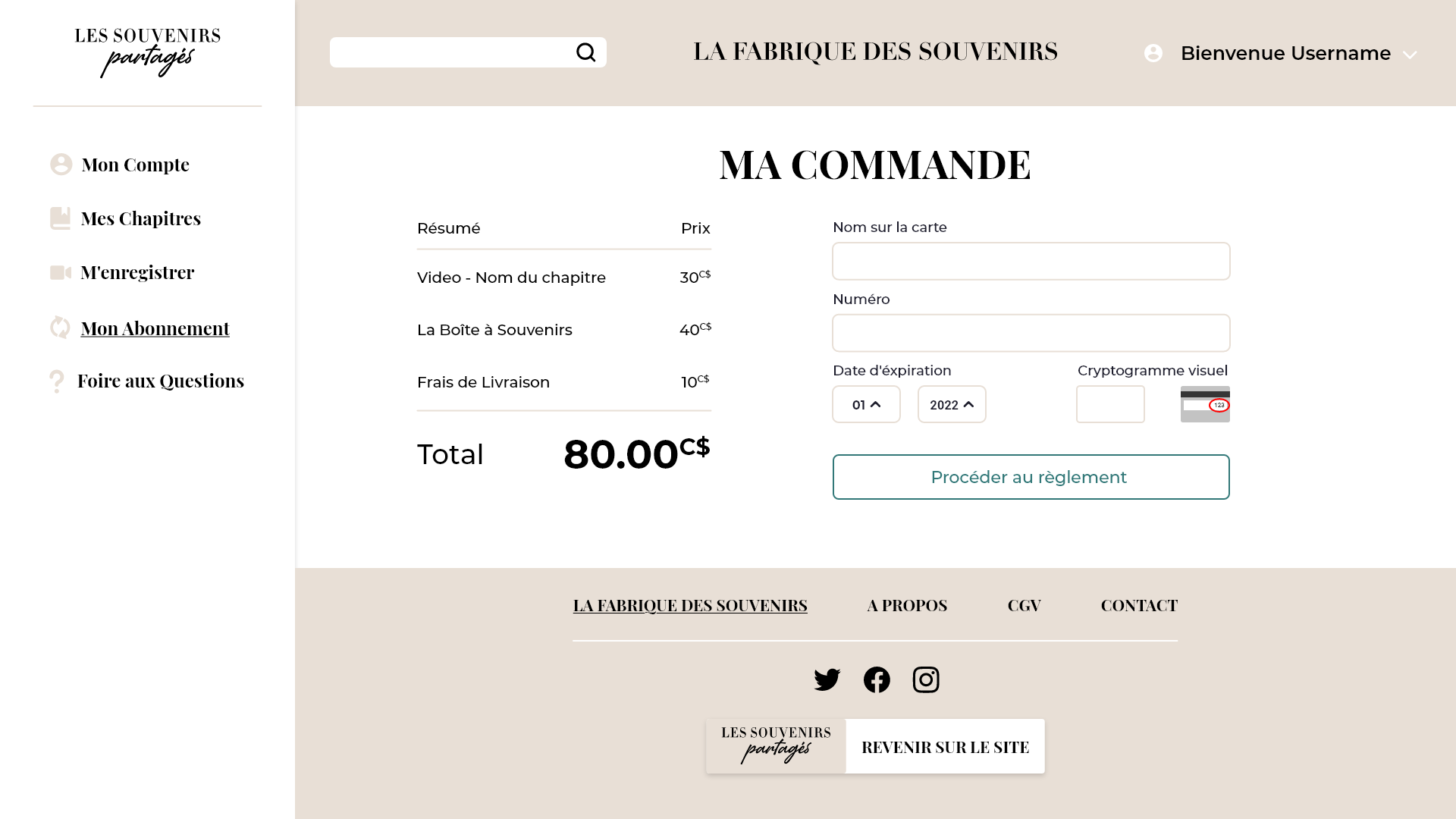Click the card CVV illustration icon

(x=1205, y=404)
